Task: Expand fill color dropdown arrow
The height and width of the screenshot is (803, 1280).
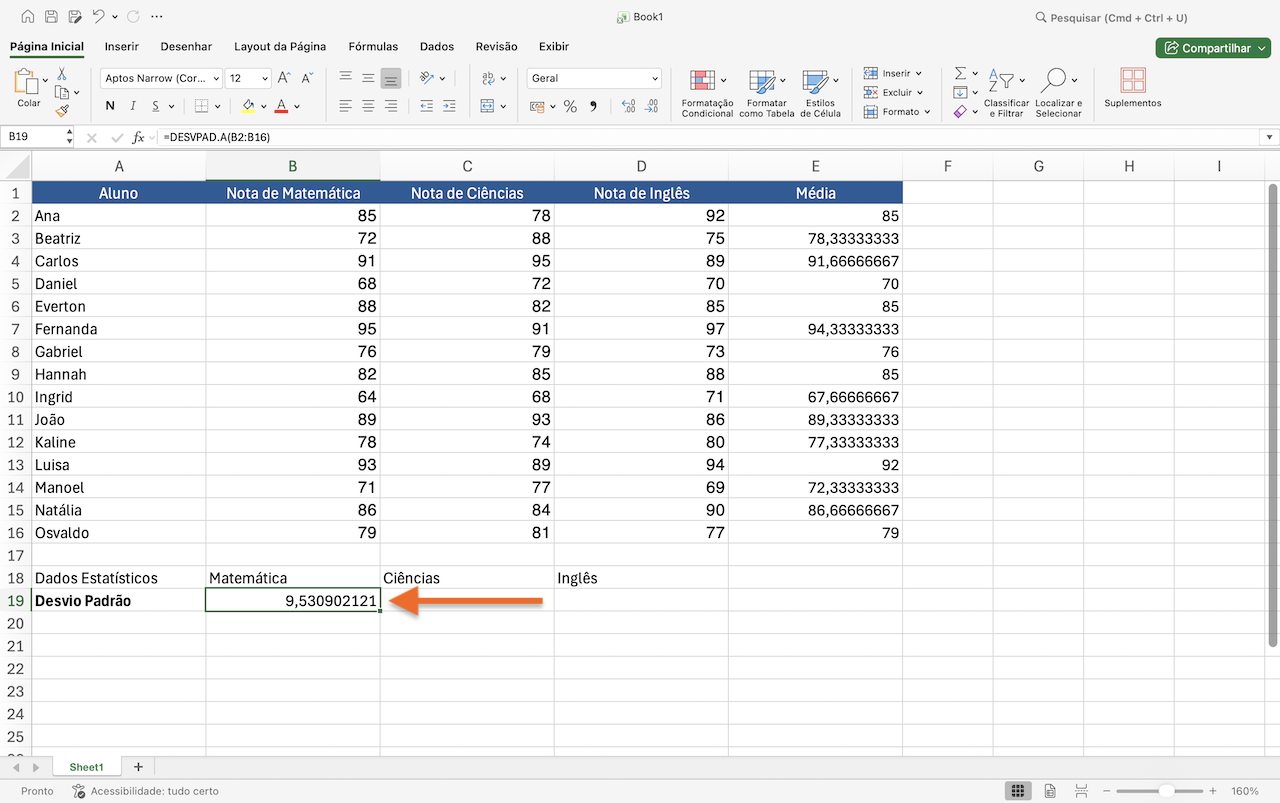Action: (x=264, y=106)
